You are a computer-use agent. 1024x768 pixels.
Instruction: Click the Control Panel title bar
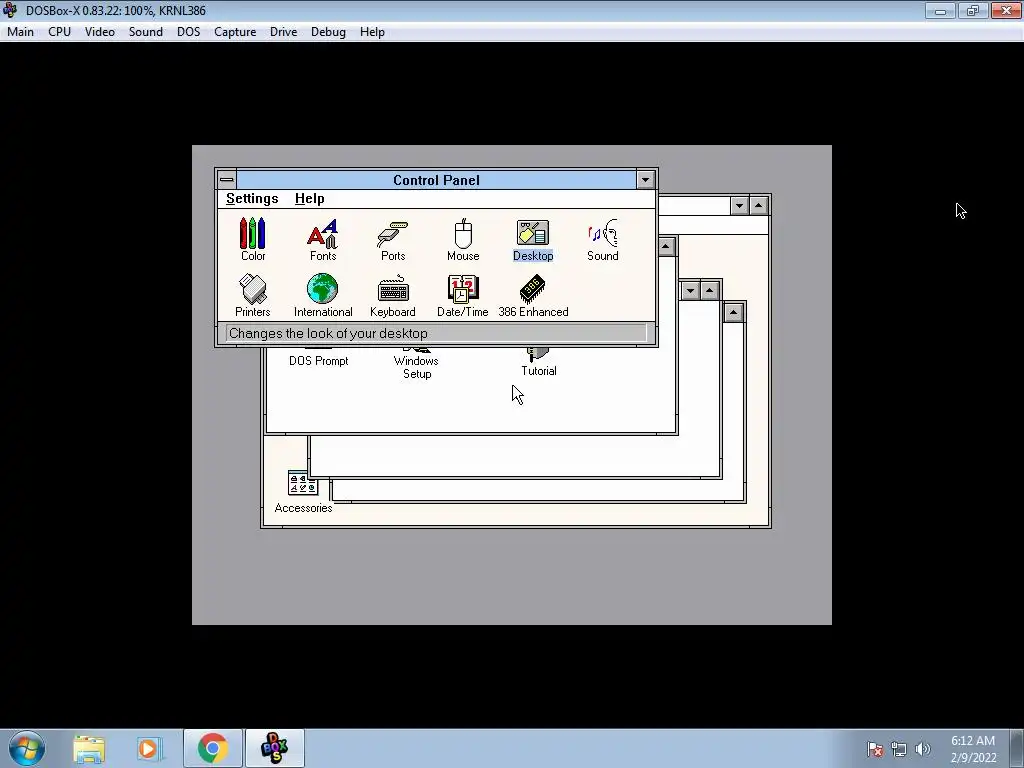tap(436, 180)
